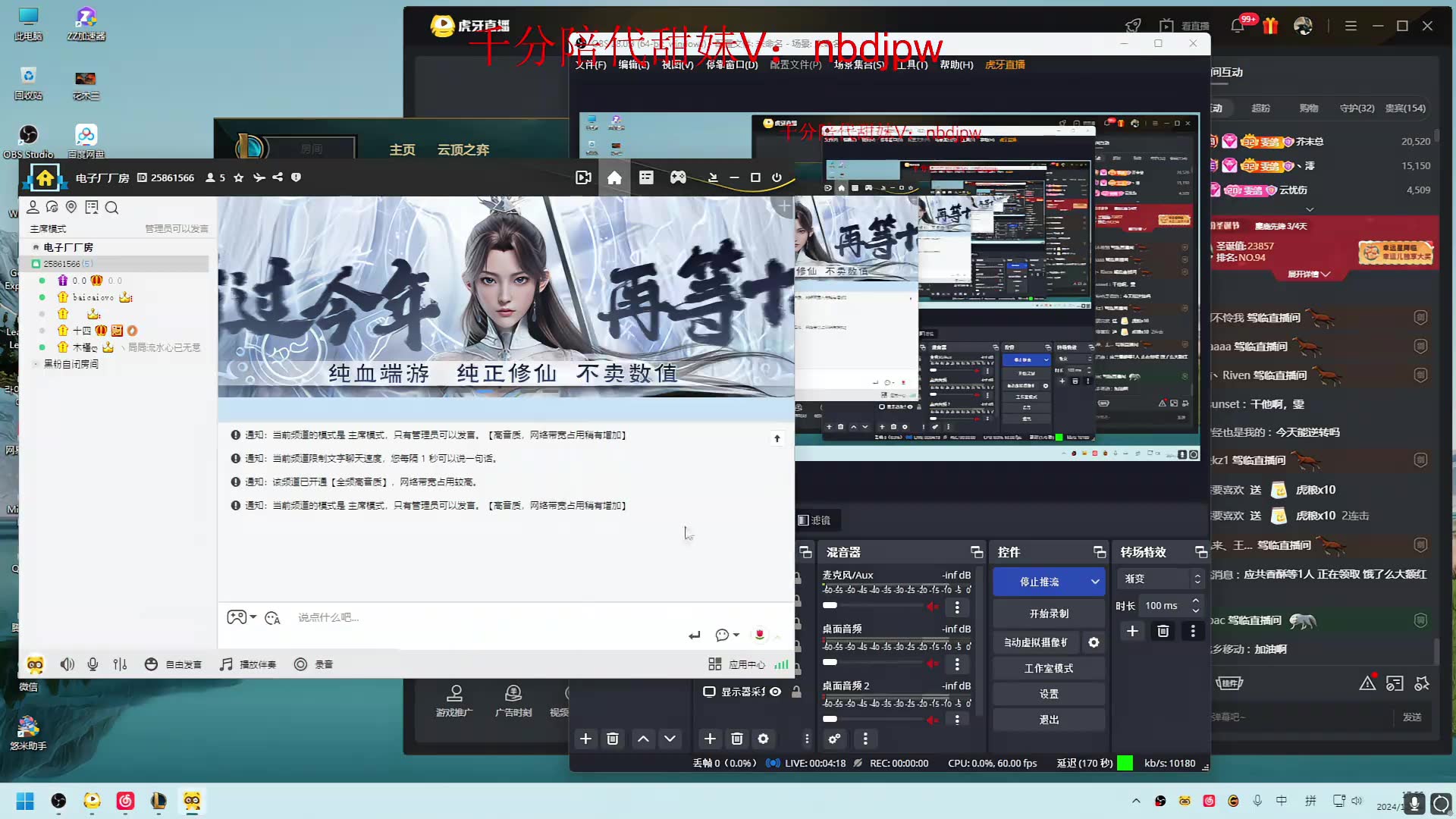
Task: Send flower gift icon in YY chat
Action: click(759, 635)
